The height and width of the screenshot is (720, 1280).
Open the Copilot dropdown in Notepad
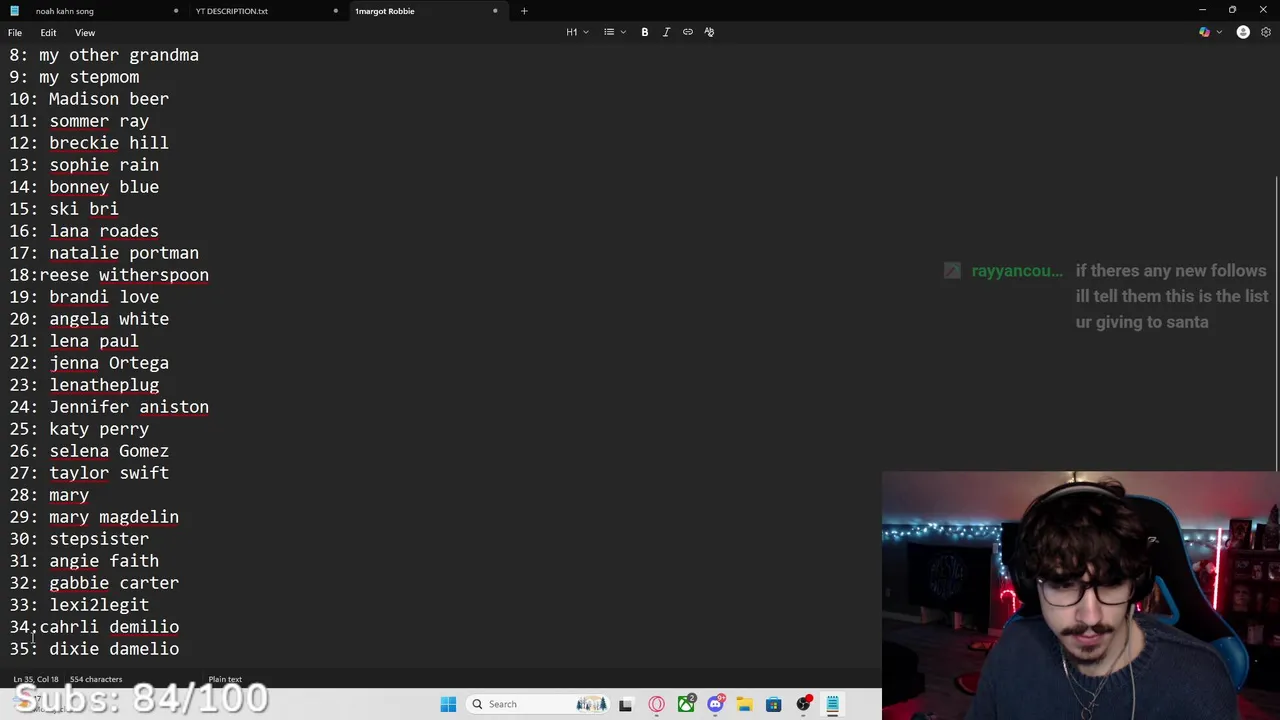tap(1210, 32)
